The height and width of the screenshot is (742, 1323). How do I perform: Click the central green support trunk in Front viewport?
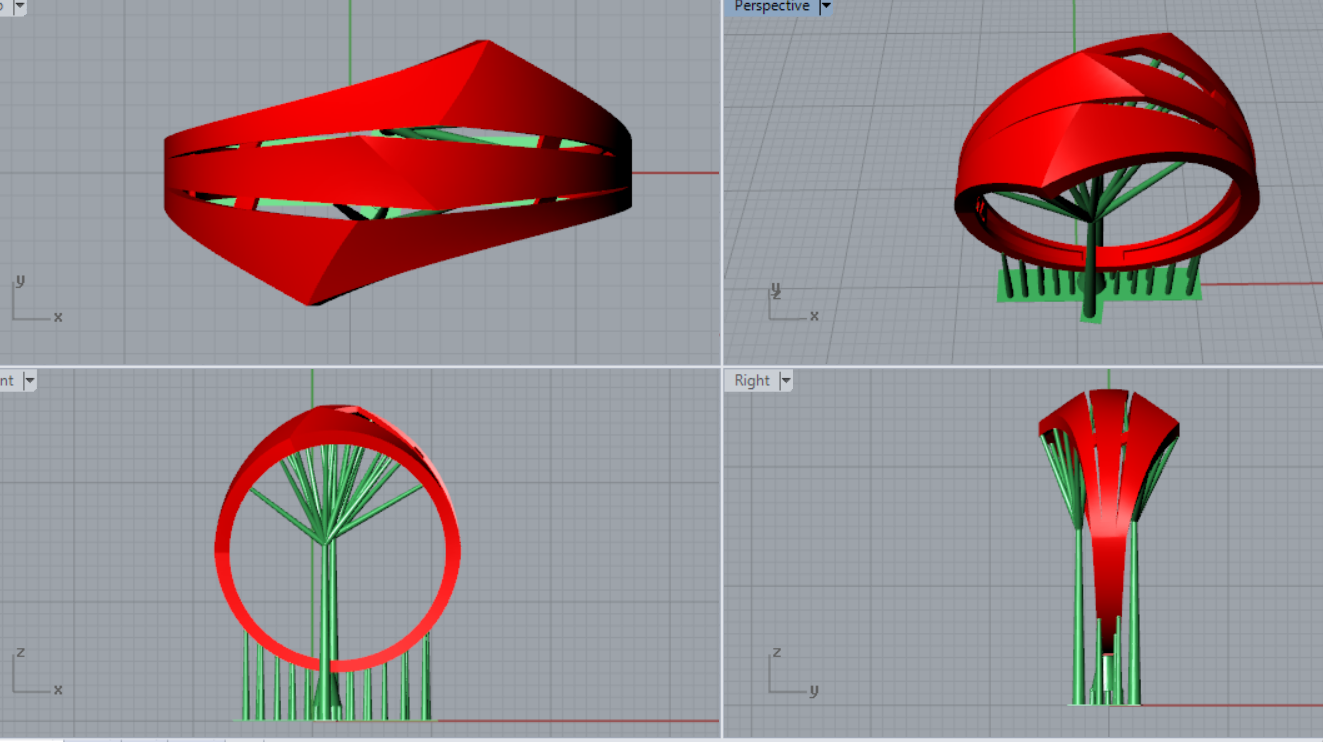(x=330, y=610)
